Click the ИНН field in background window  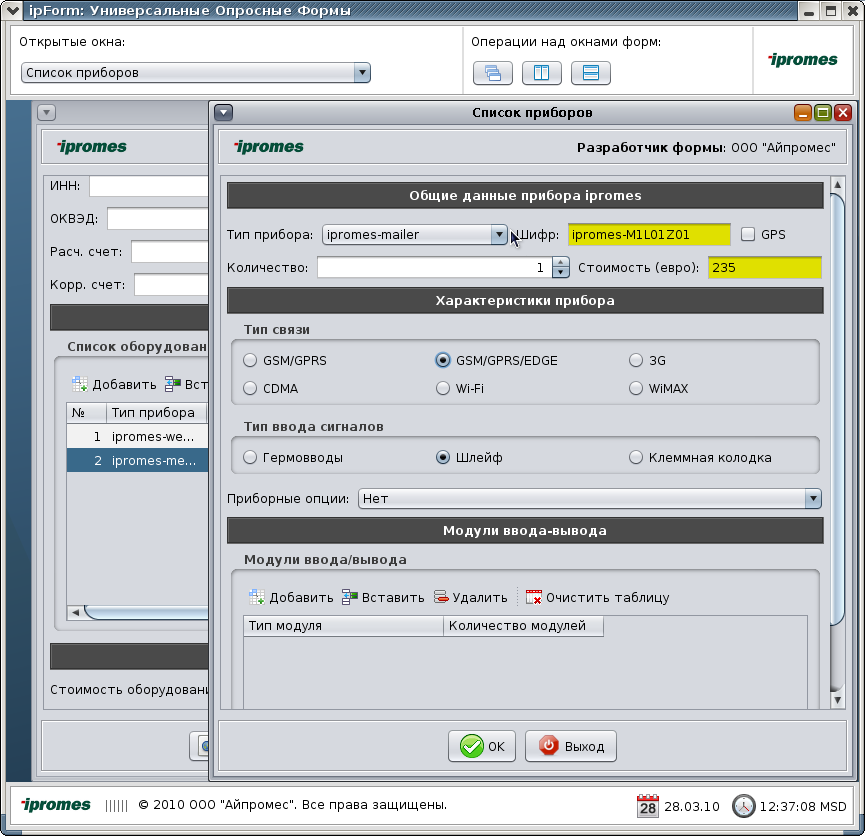(149, 186)
